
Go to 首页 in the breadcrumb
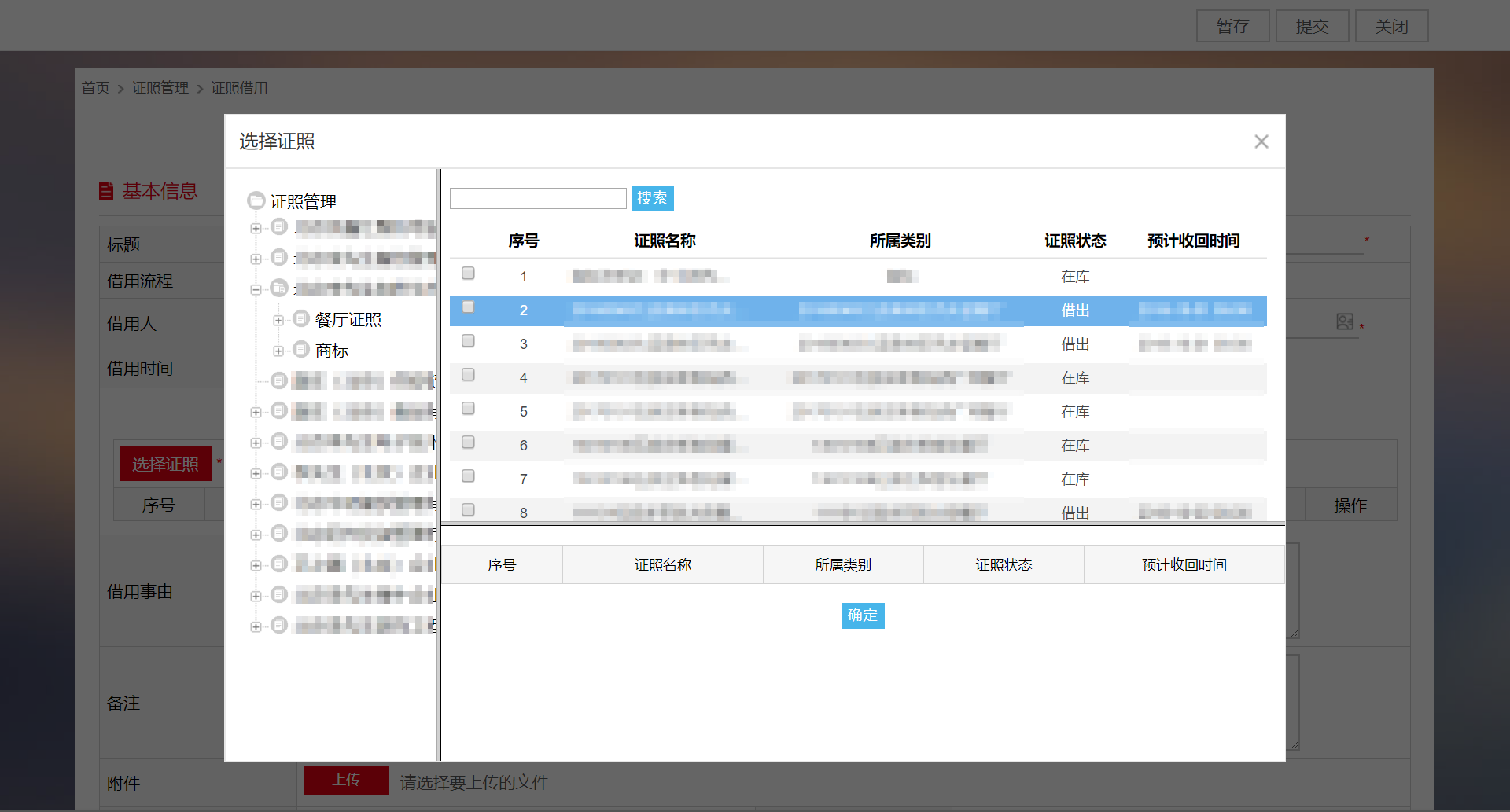pyautogui.click(x=96, y=88)
